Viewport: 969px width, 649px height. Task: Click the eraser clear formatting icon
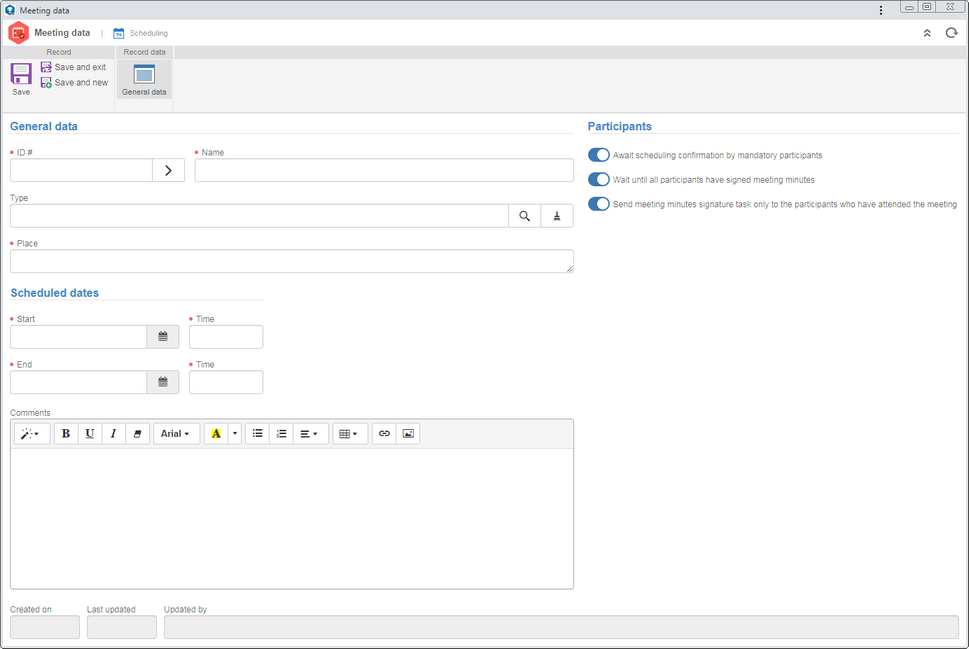(x=137, y=434)
